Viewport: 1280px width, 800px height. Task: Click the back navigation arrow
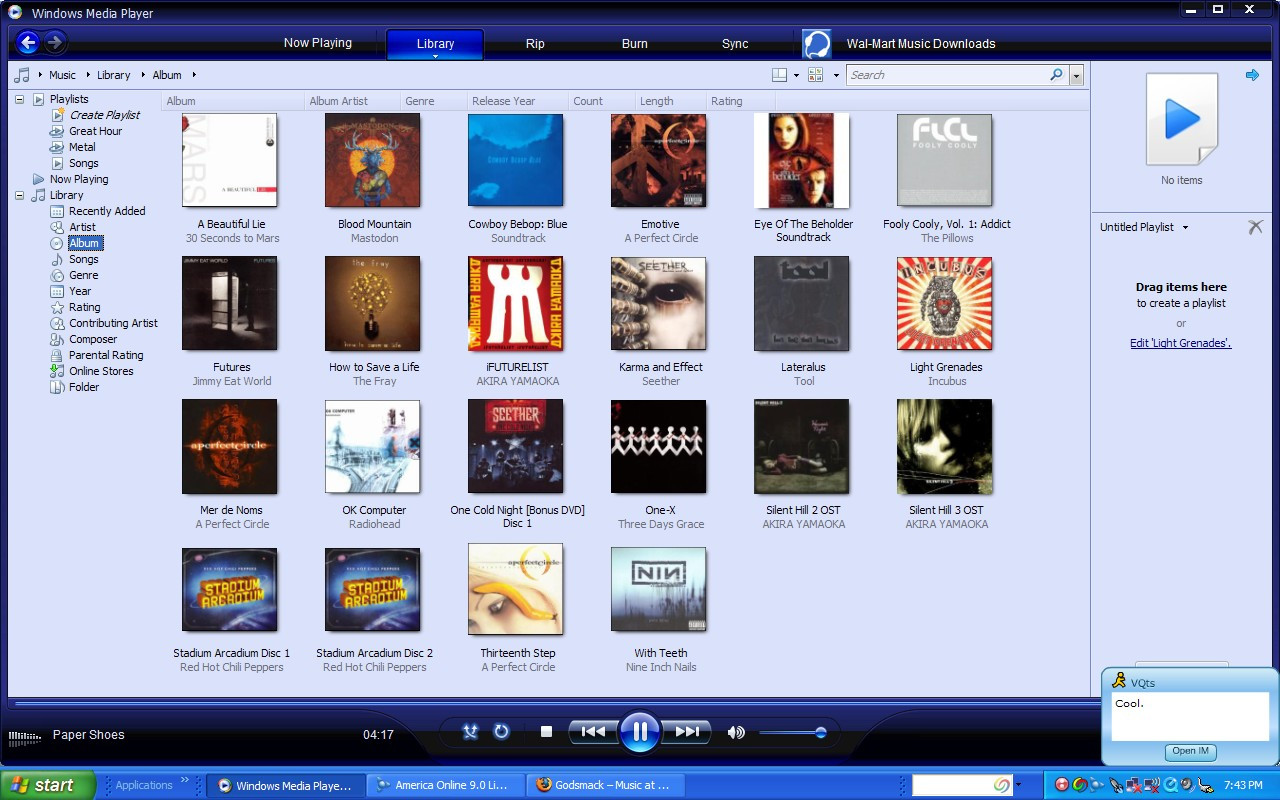coord(28,42)
